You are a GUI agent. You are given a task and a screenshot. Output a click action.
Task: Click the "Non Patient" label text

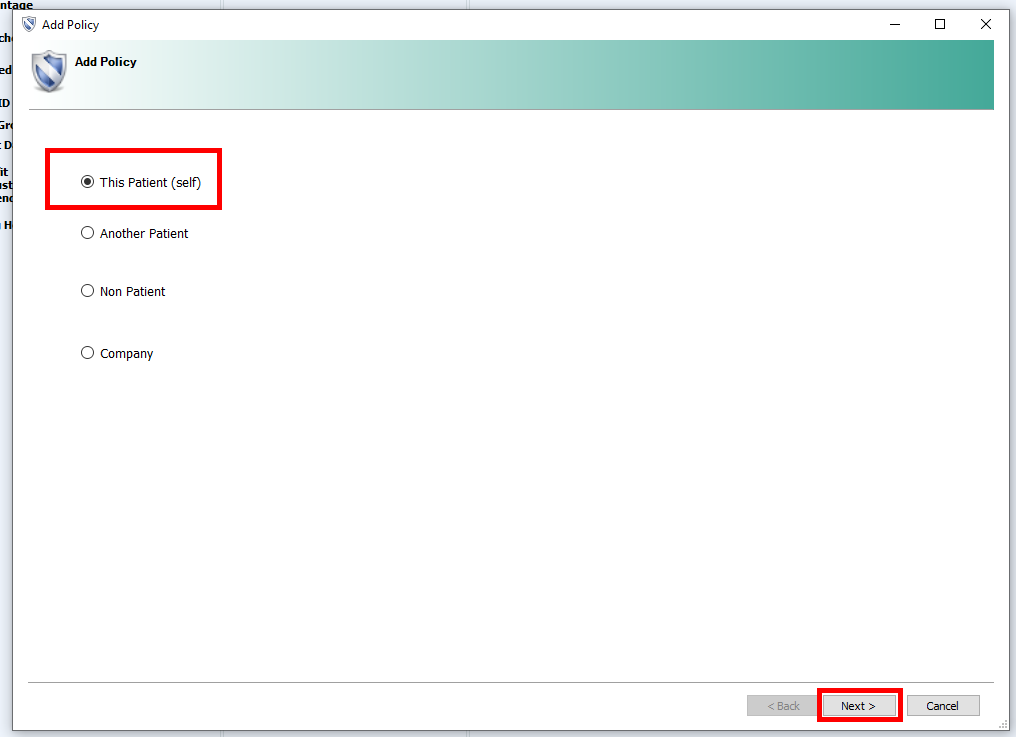click(x=132, y=292)
